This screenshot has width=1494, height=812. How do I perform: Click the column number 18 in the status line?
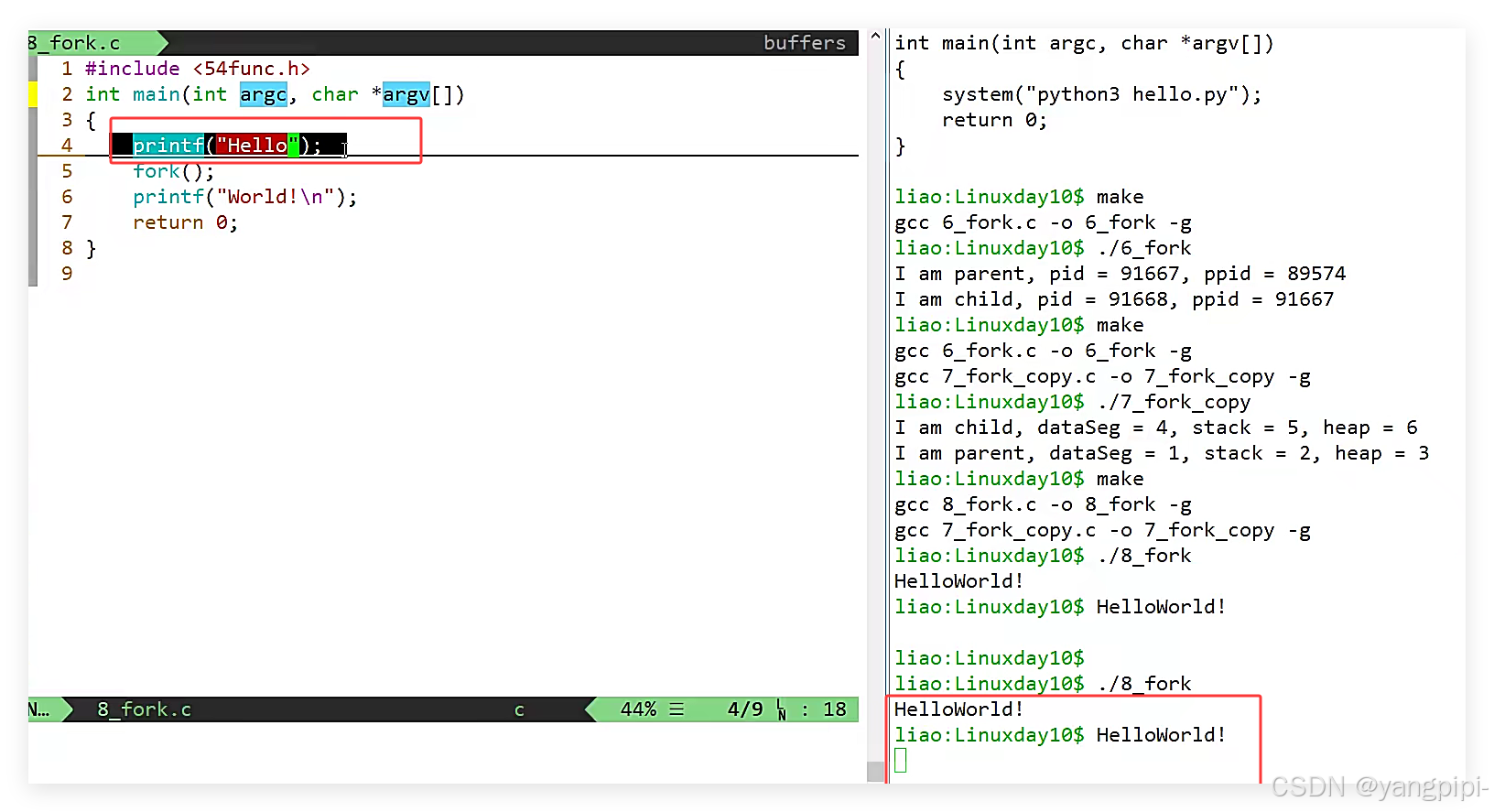point(835,709)
